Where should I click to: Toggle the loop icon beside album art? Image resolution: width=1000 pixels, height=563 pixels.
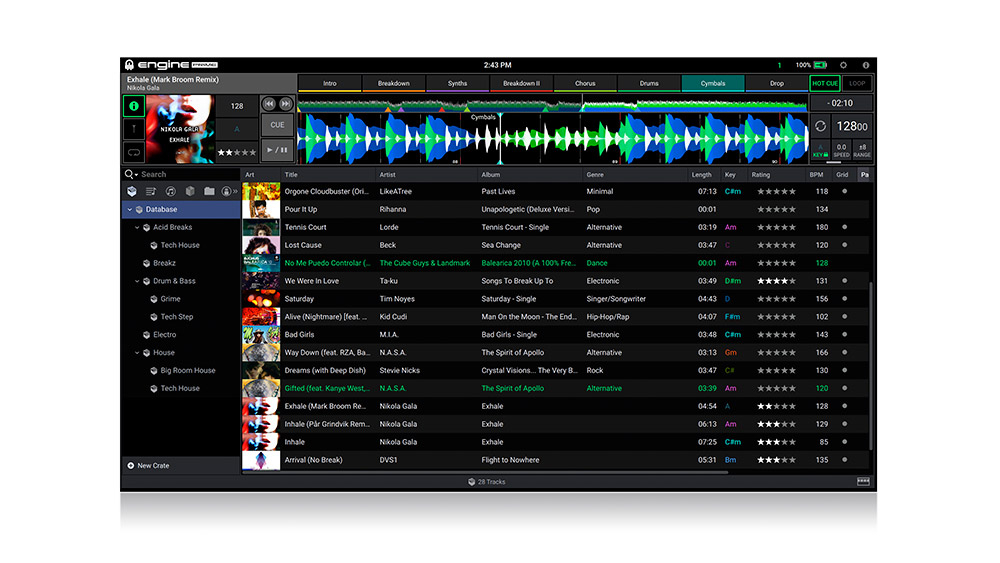134,152
